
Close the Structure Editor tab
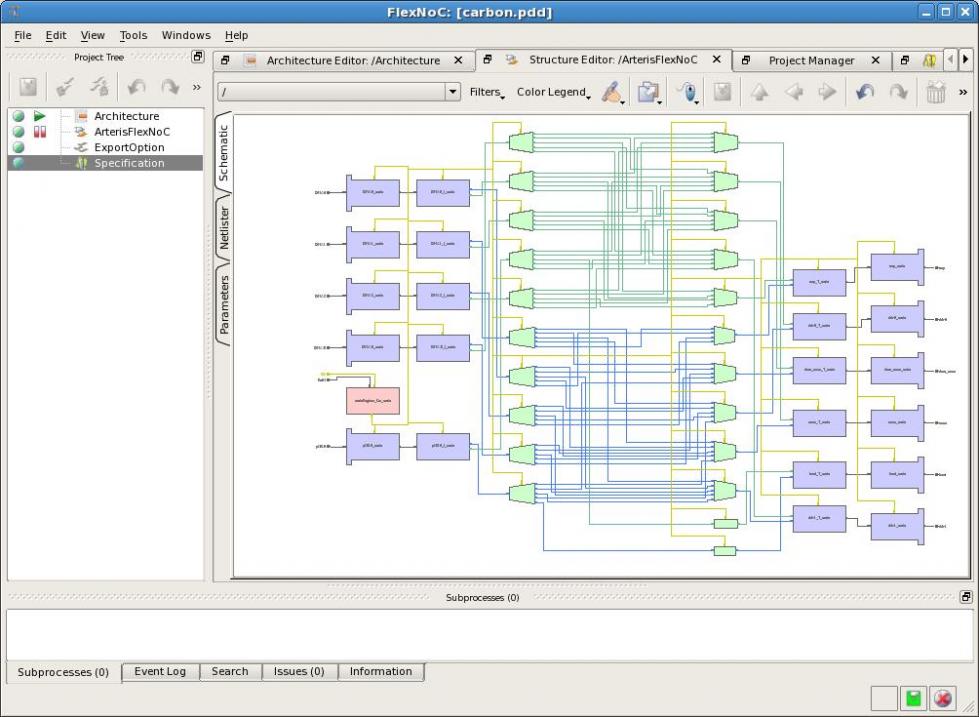pyautogui.click(x=717, y=59)
